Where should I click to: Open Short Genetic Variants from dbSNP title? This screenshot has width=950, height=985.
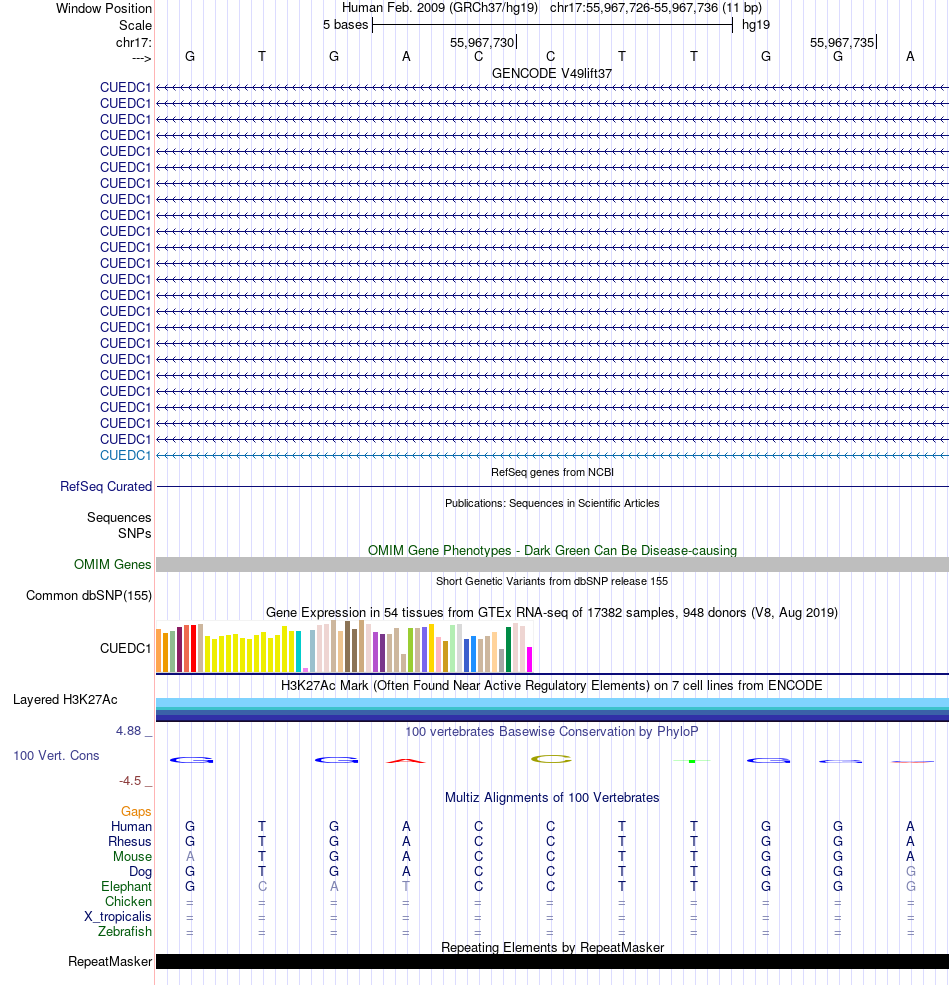click(x=552, y=581)
